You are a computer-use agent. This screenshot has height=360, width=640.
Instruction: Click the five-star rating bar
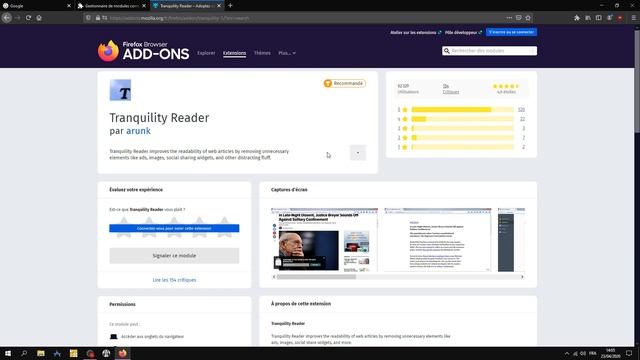coord(462,109)
